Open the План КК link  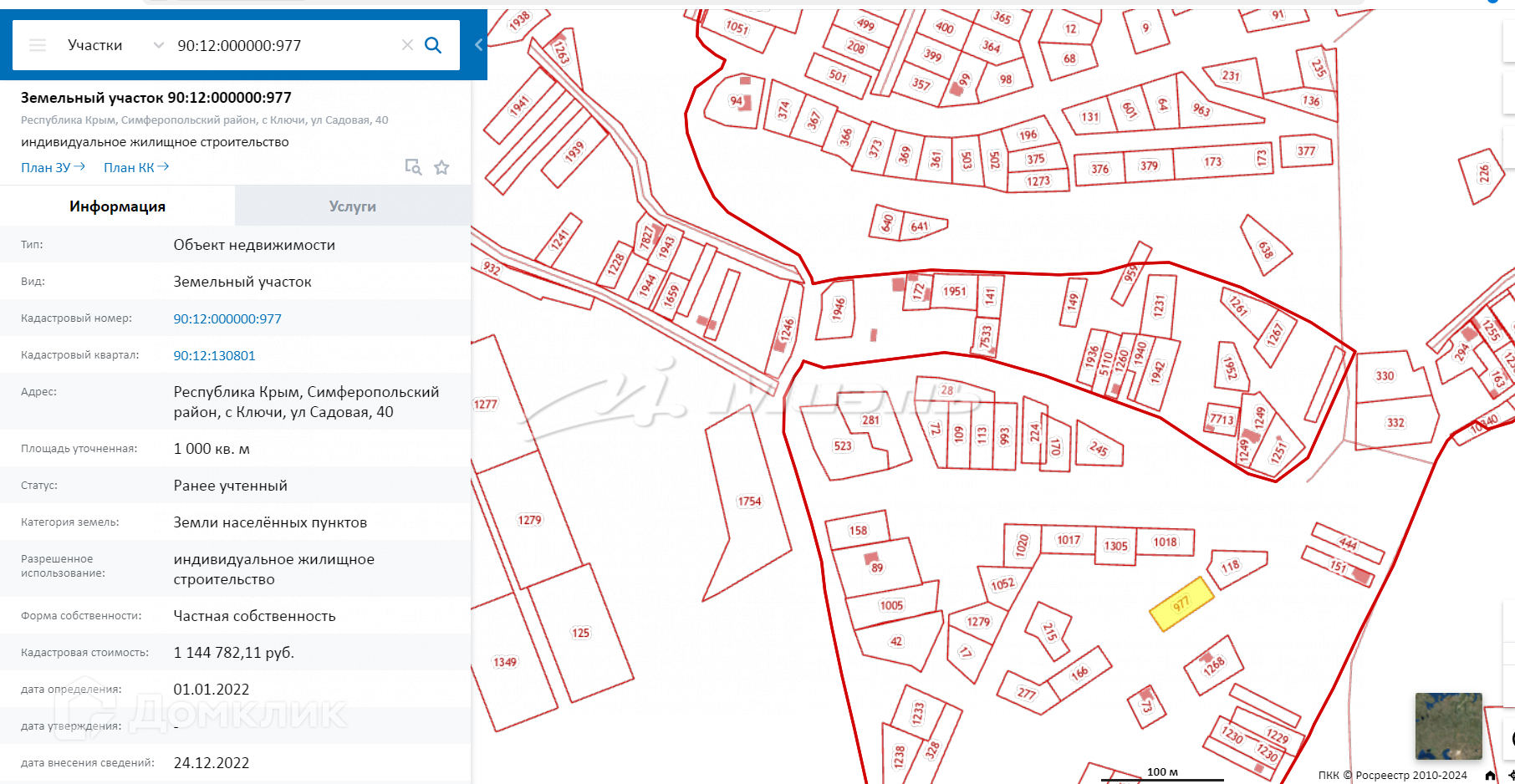click(135, 167)
